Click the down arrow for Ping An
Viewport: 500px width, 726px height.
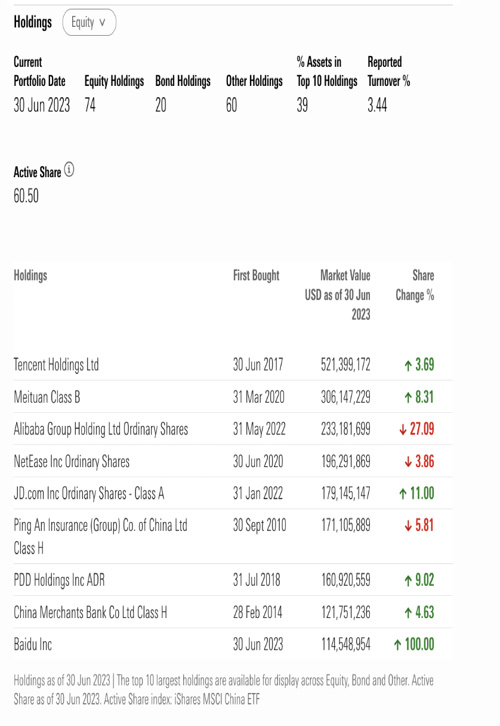pos(408,526)
